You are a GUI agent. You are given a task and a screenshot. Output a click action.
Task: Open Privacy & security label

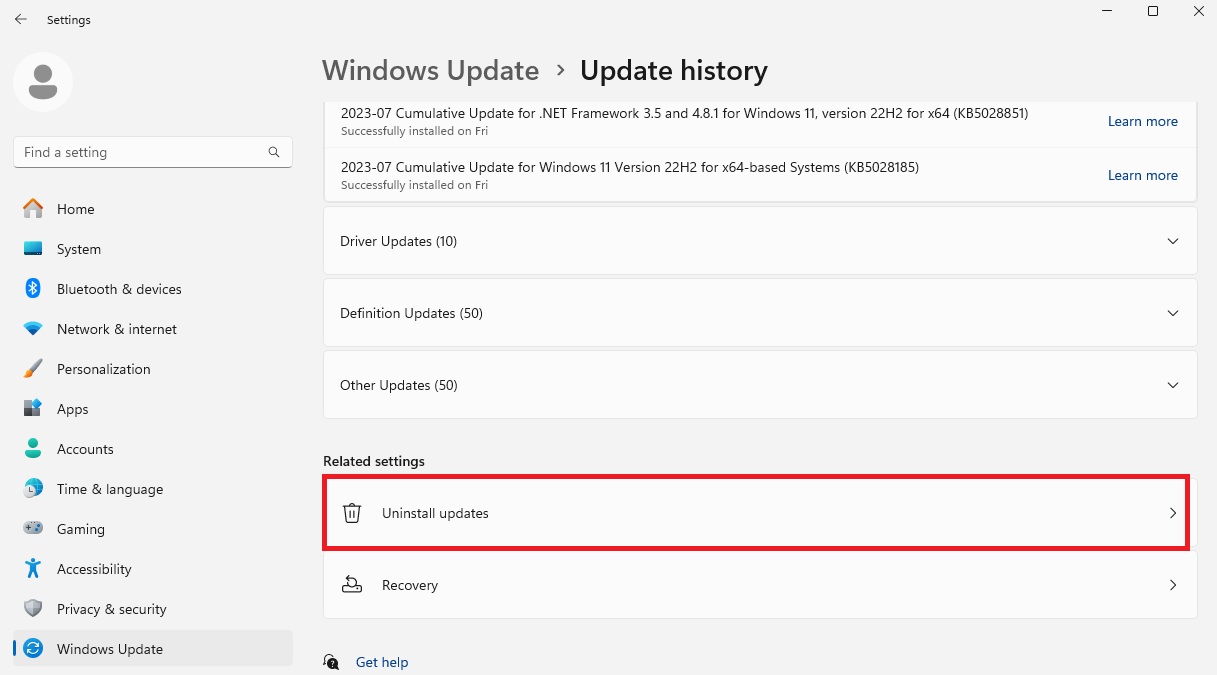click(112, 609)
